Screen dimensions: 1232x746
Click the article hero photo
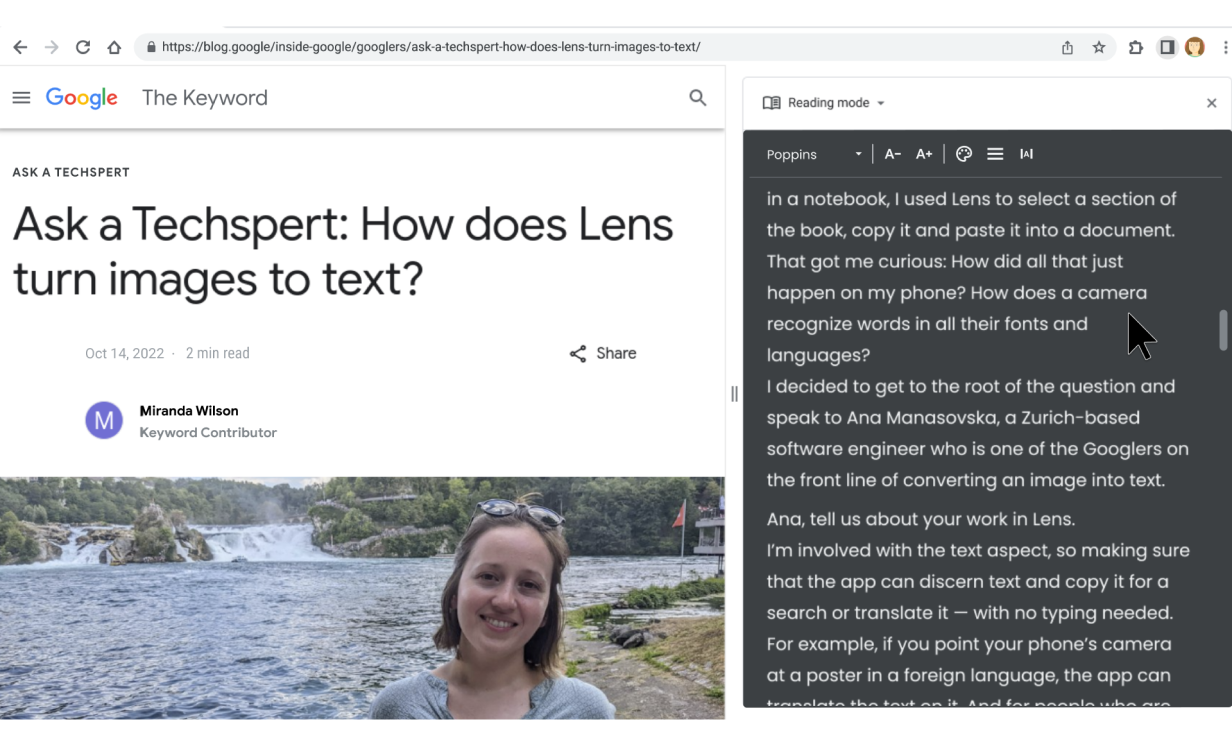pos(362,598)
